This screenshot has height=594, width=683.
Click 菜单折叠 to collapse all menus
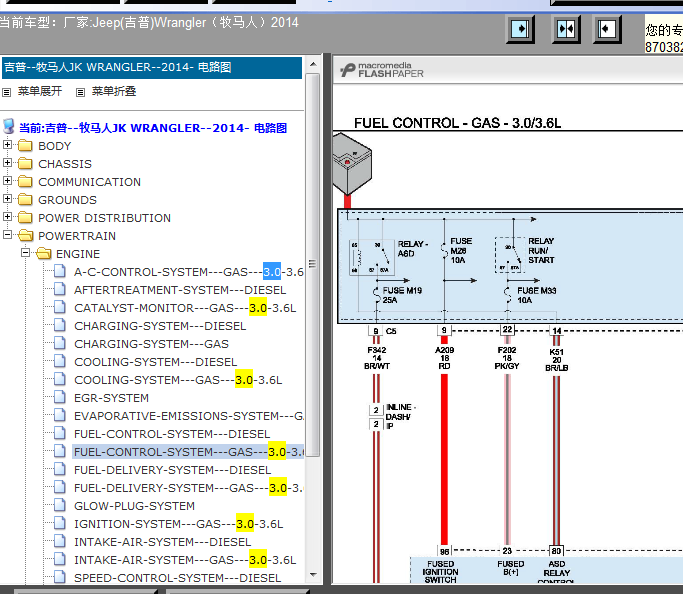point(114,91)
